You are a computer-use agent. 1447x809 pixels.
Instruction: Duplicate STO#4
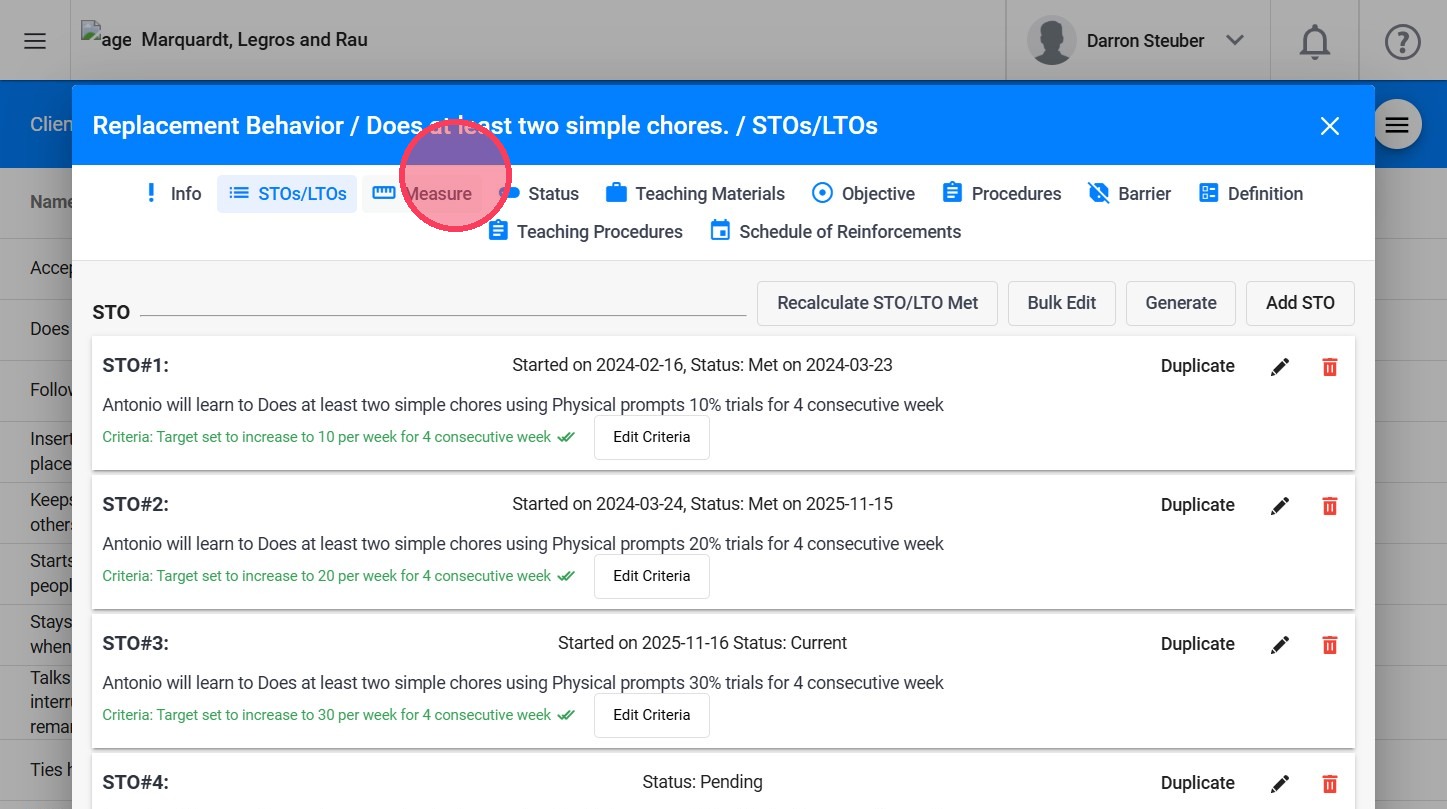point(1197,783)
